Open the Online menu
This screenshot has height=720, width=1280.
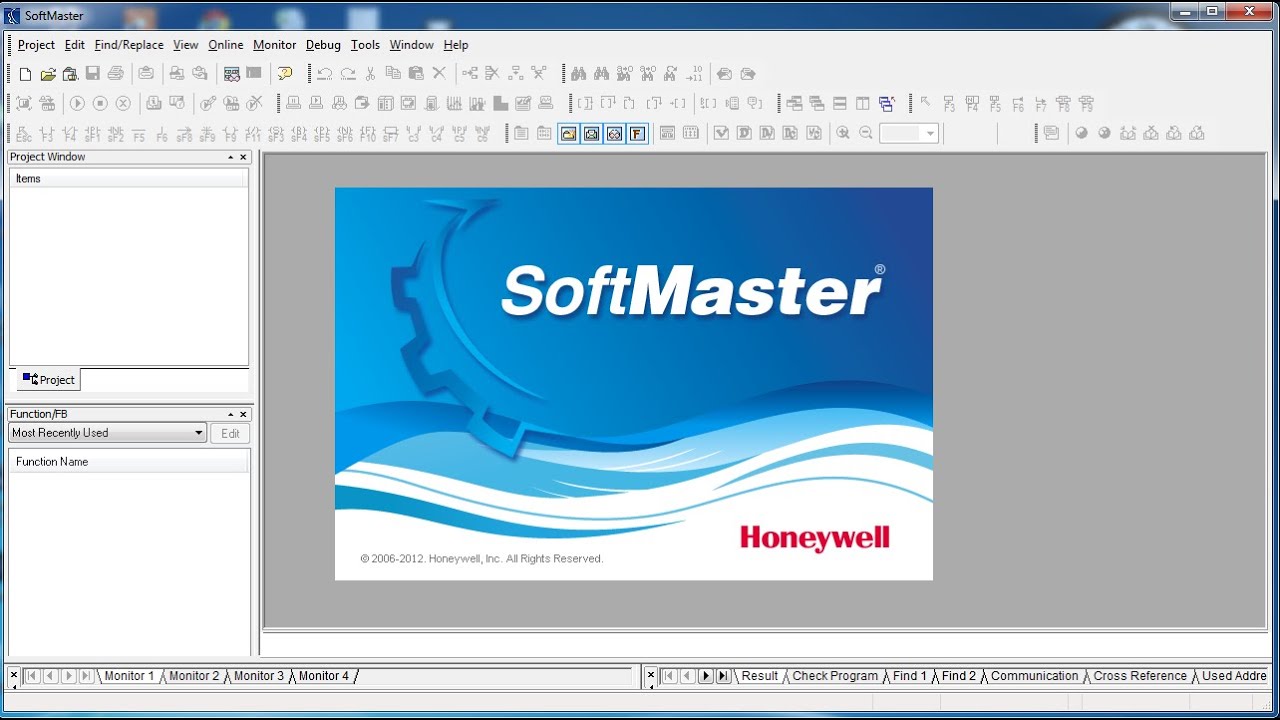[x=226, y=45]
